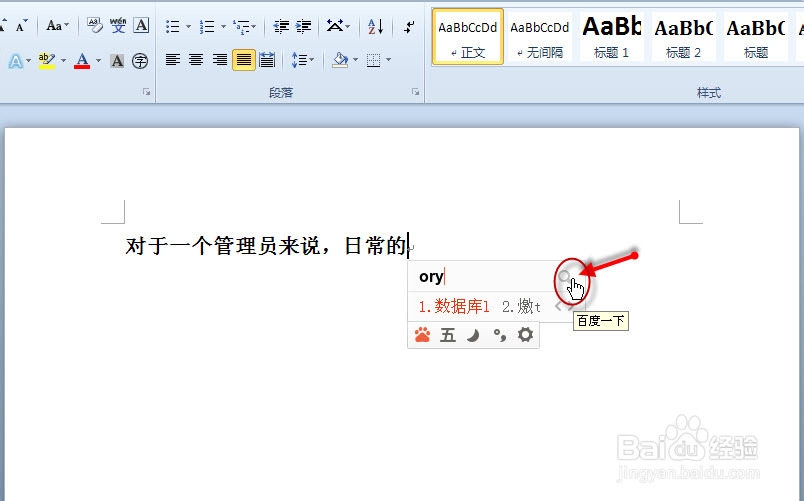Apply Distributed alignment to paragraph
This screenshot has width=804, height=501.
click(x=267, y=60)
